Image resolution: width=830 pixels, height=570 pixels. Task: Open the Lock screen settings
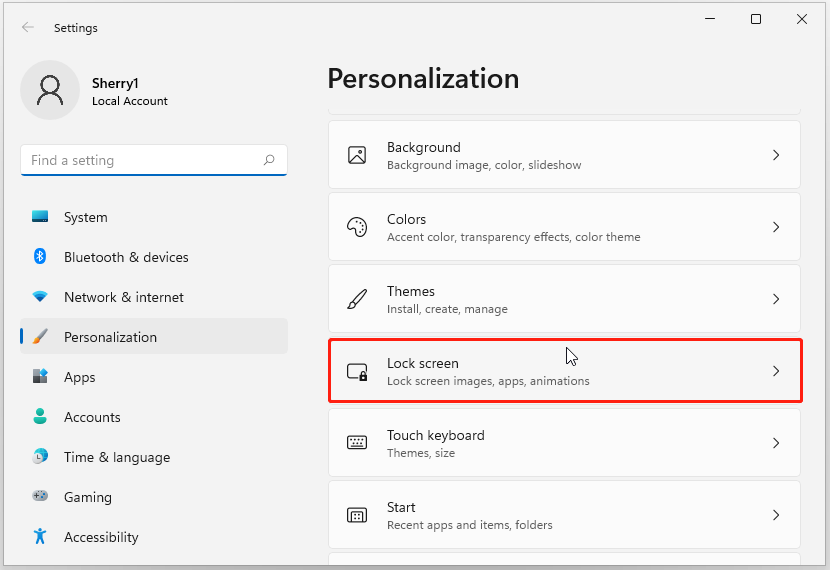pos(565,371)
